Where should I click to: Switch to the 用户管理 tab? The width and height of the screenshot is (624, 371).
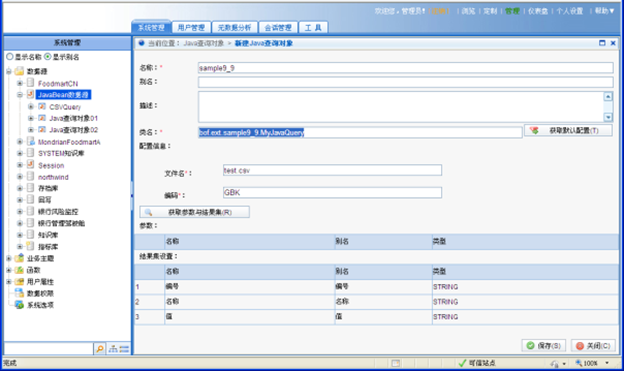191,27
